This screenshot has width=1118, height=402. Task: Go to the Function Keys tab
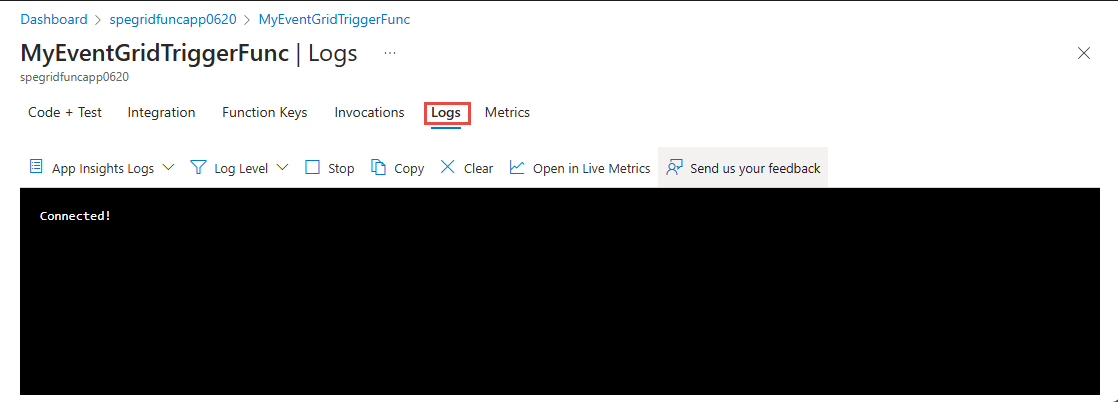click(264, 113)
